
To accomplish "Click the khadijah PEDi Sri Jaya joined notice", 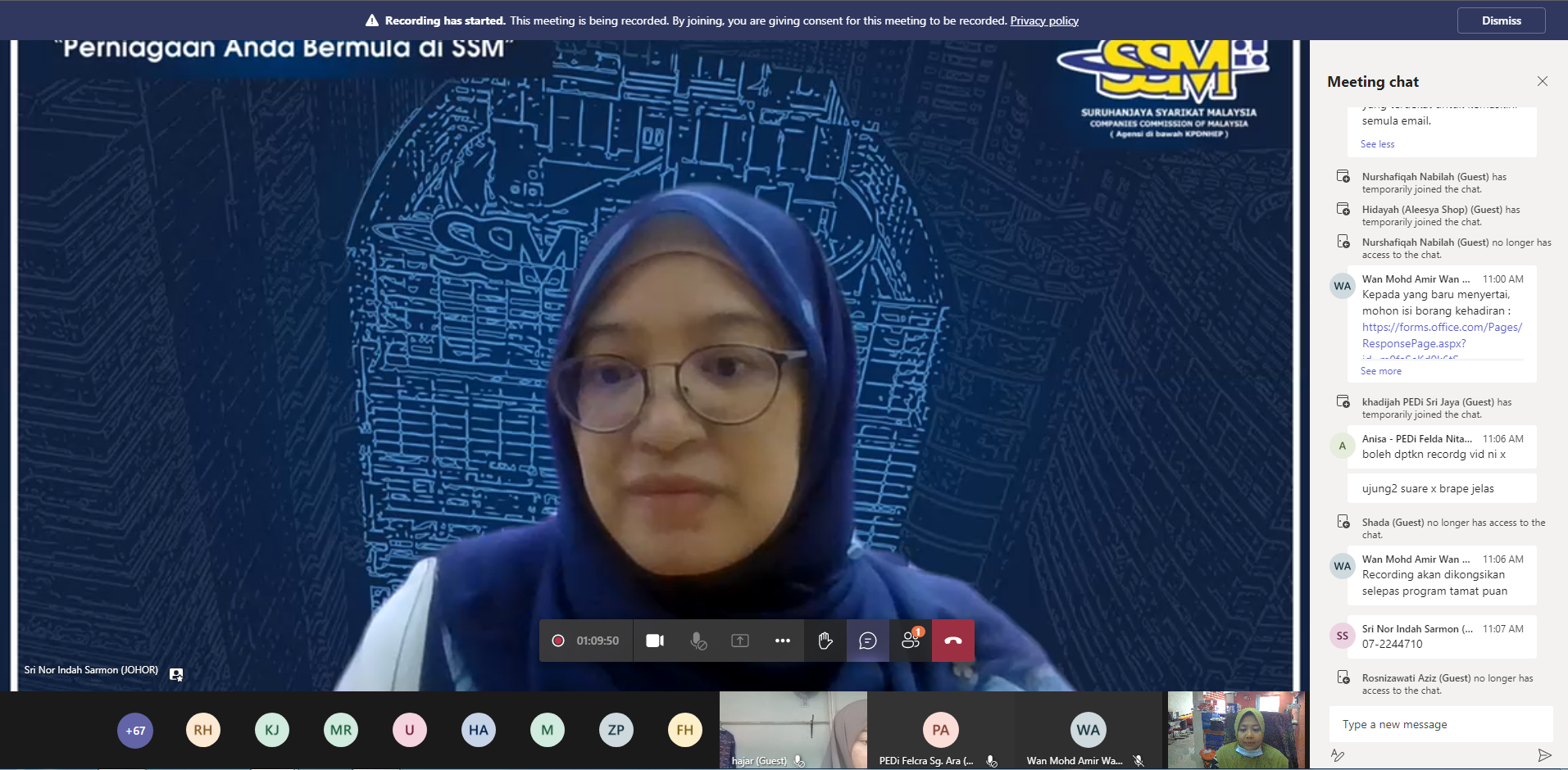I will tap(1437, 408).
